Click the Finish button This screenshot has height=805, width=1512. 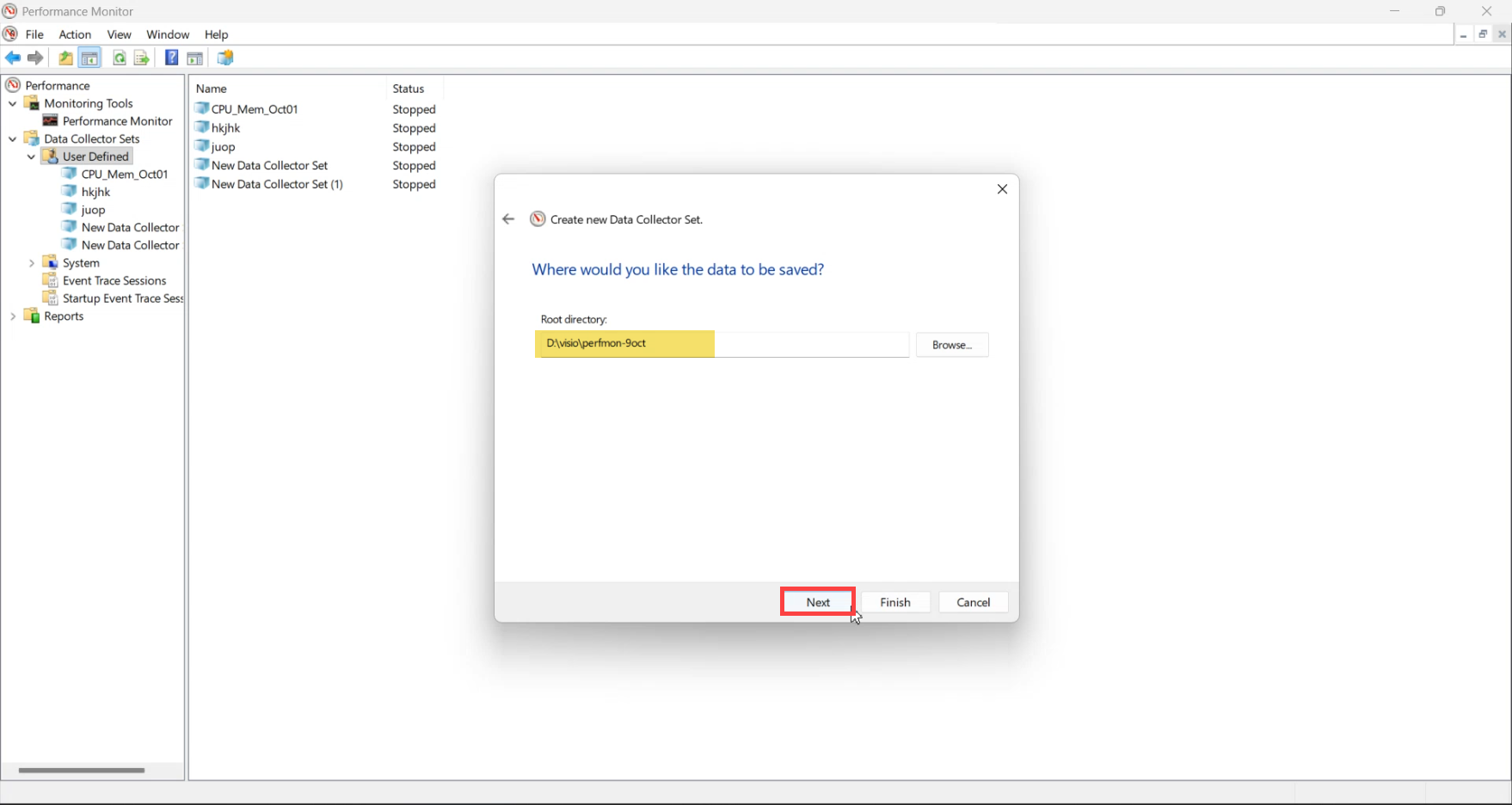(x=895, y=602)
